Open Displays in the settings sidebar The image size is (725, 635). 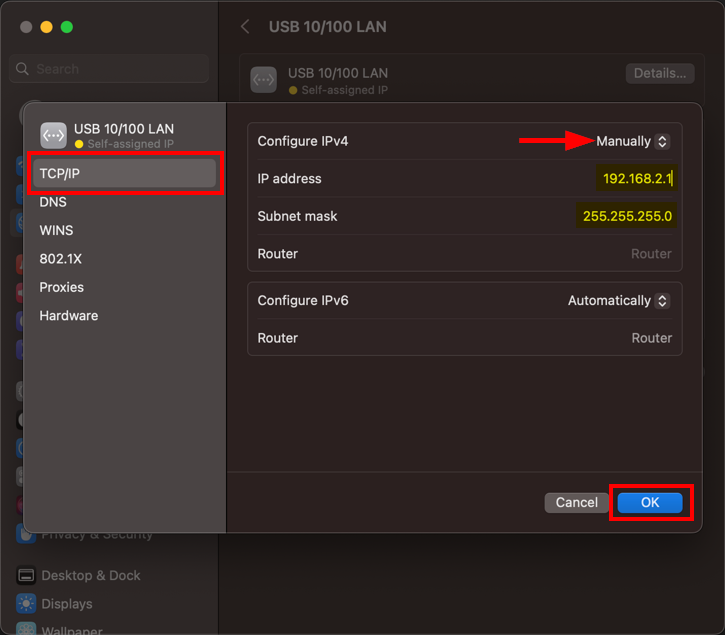[x=67, y=604]
